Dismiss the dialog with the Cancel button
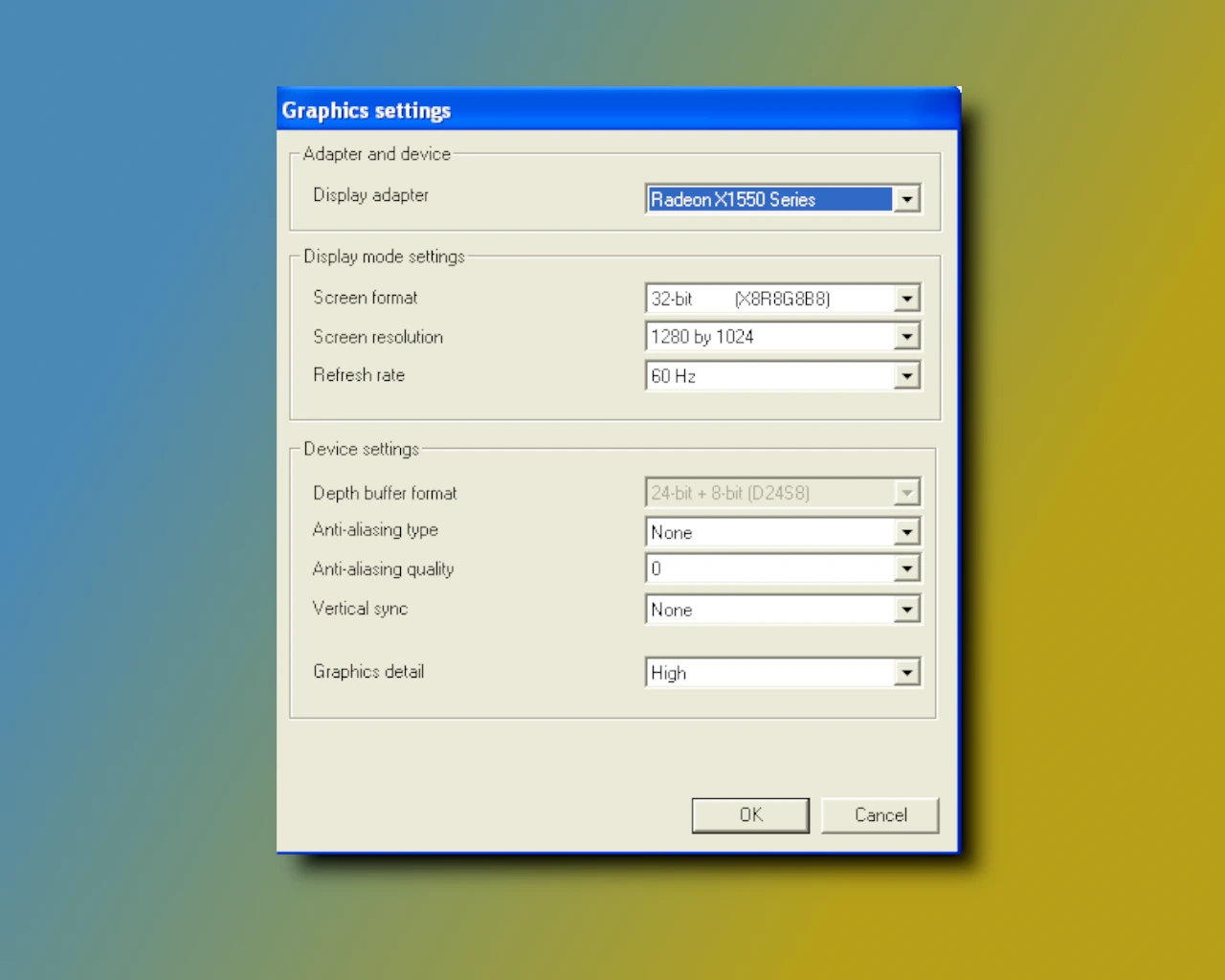1225x980 pixels. (x=880, y=815)
